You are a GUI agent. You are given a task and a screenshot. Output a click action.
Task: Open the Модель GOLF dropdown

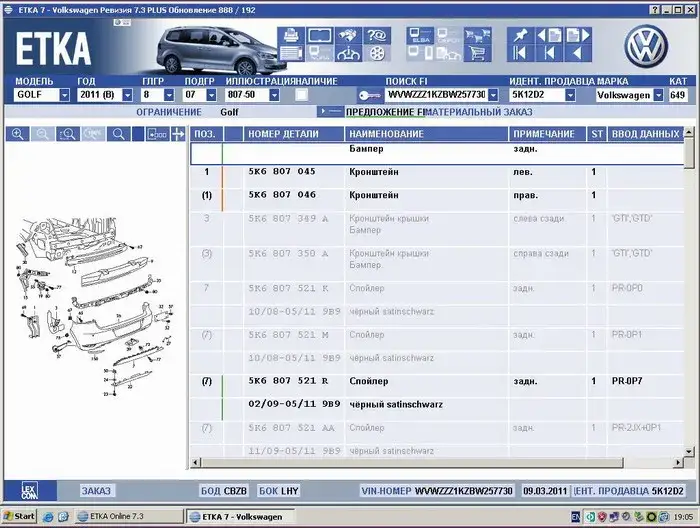click(x=64, y=95)
